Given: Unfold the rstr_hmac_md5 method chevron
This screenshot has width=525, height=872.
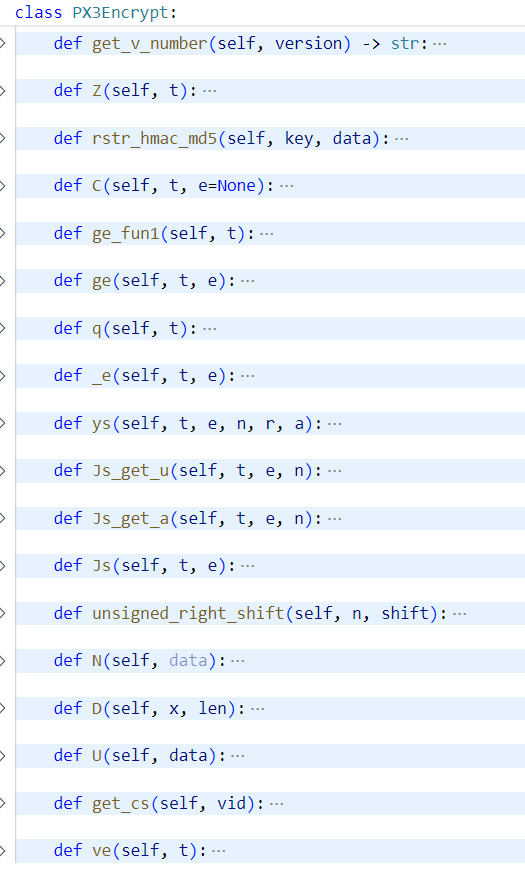Looking at the screenshot, I should (2, 138).
